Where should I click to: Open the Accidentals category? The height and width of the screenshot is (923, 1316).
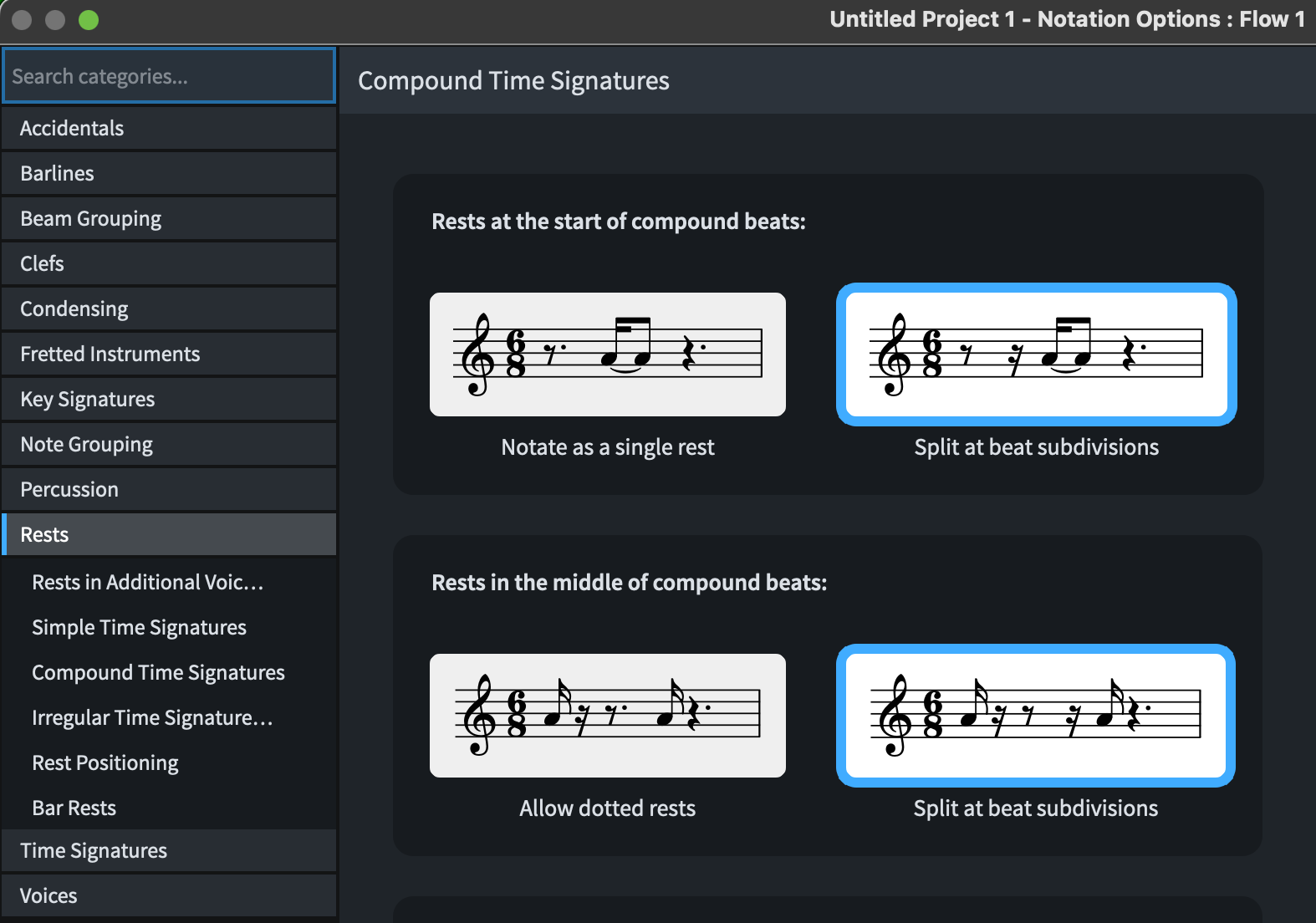click(169, 128)
